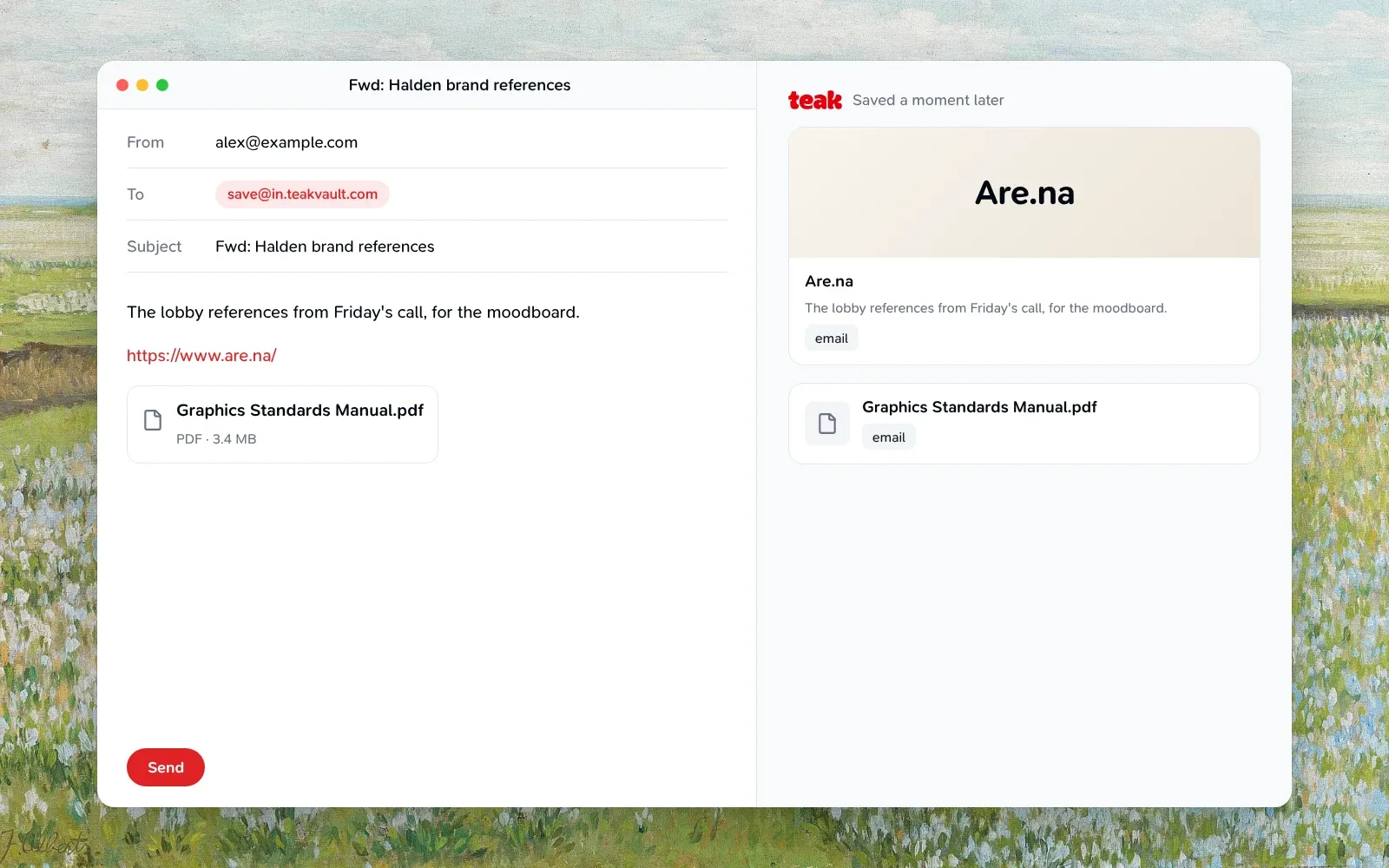The height and width of the screenshot is (868, 1389).
Task: Click the file icon in the email attachment
Action: (153, 420)
